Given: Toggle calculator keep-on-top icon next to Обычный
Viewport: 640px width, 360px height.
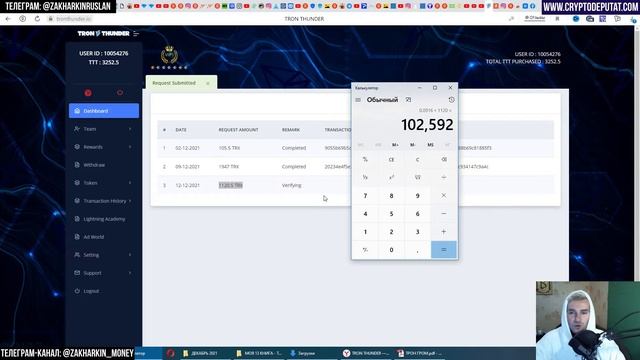Looking at the screenshot, I should click(408, 100).
